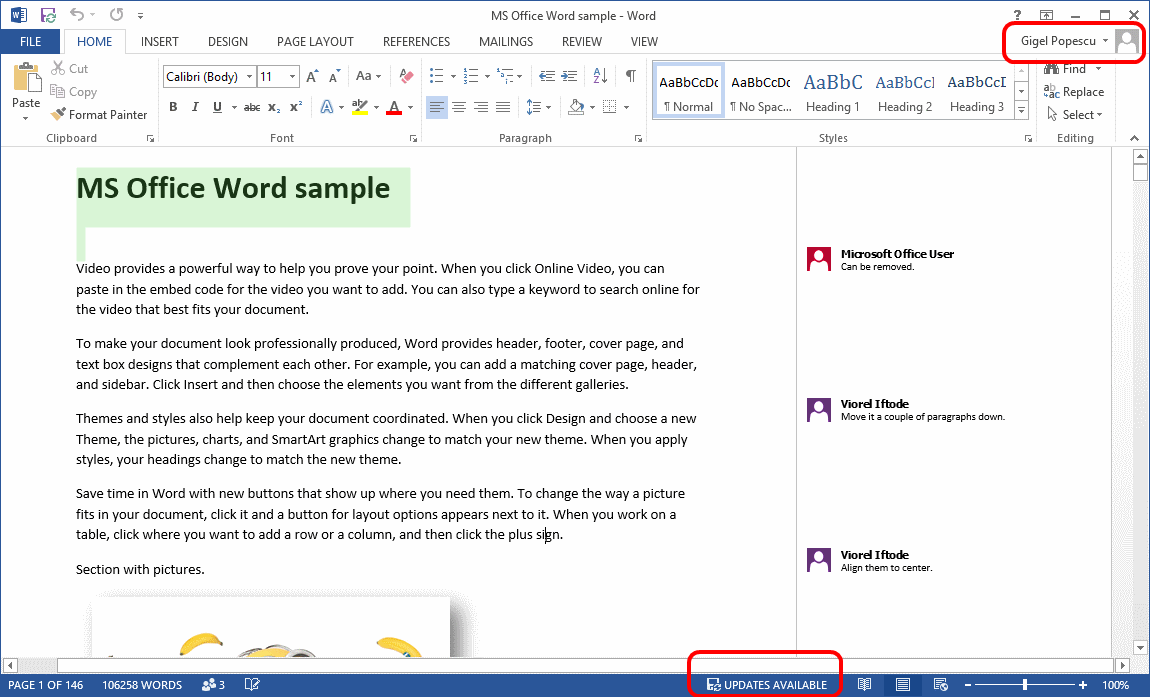Click the zoom in plus button
Viewport: 1150px width, 697px height.
click(1083, 685)
